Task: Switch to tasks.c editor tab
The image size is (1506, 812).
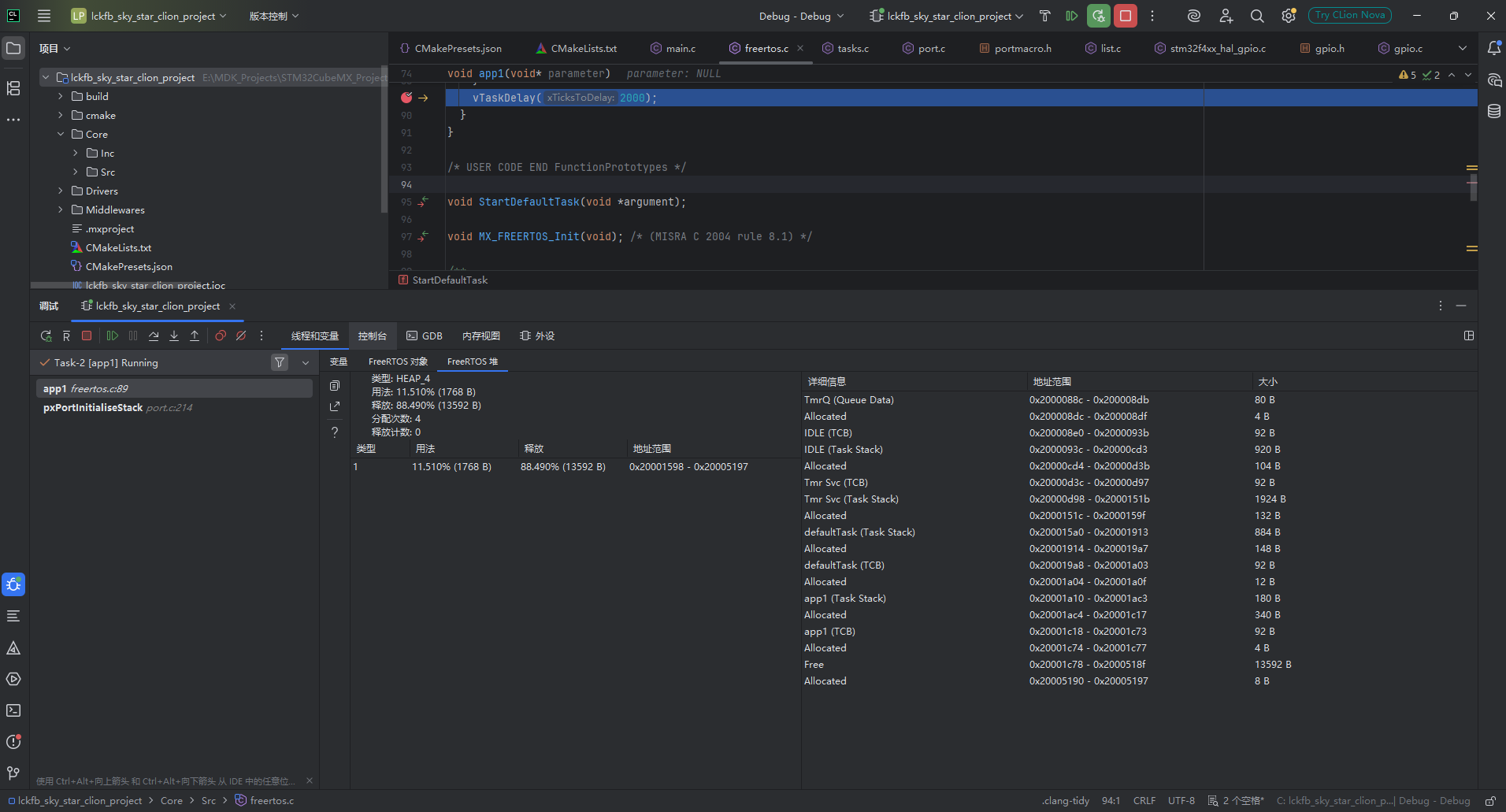Action: point(845,48)
